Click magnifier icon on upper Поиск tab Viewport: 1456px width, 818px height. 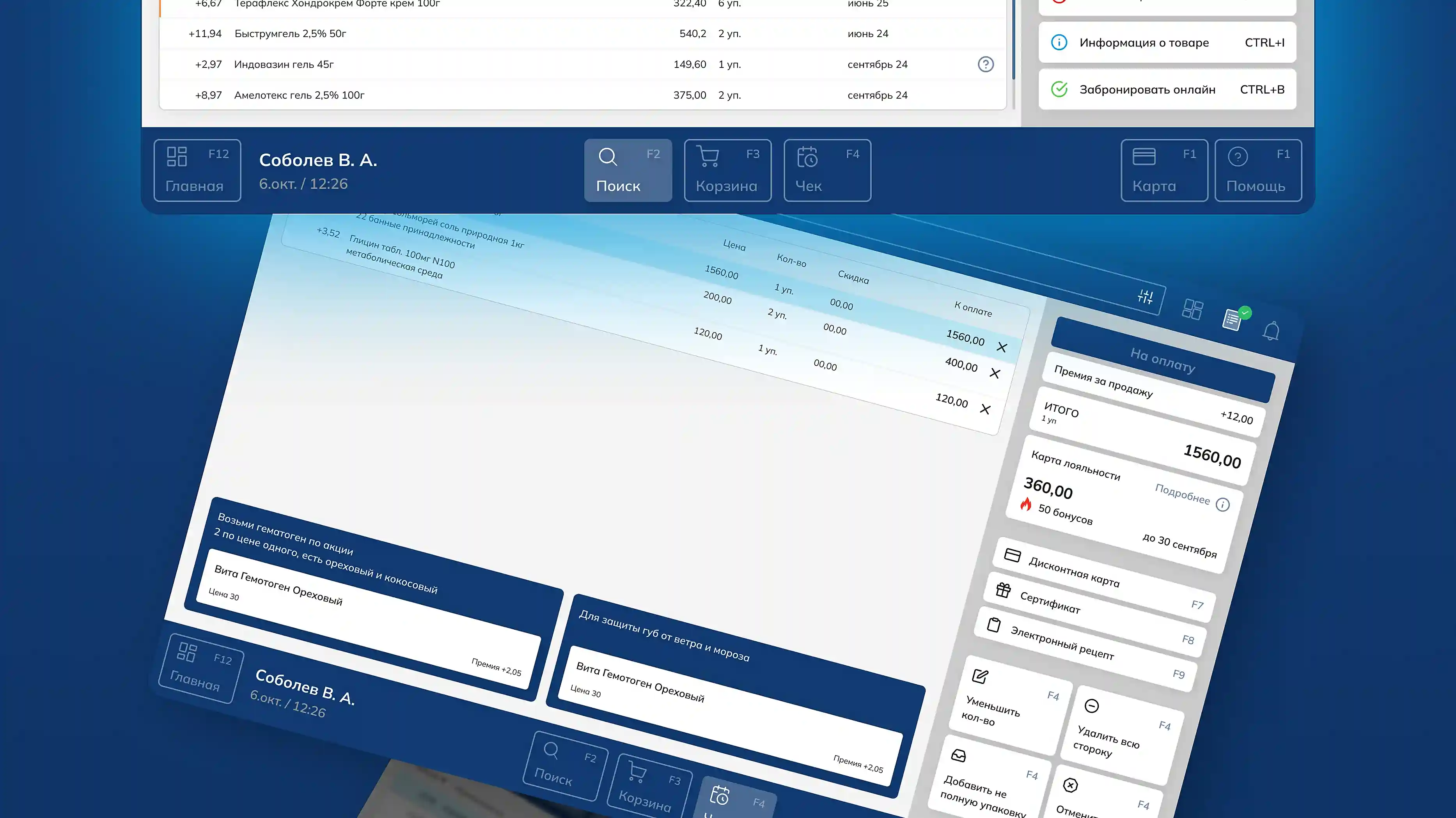(608, 156)
